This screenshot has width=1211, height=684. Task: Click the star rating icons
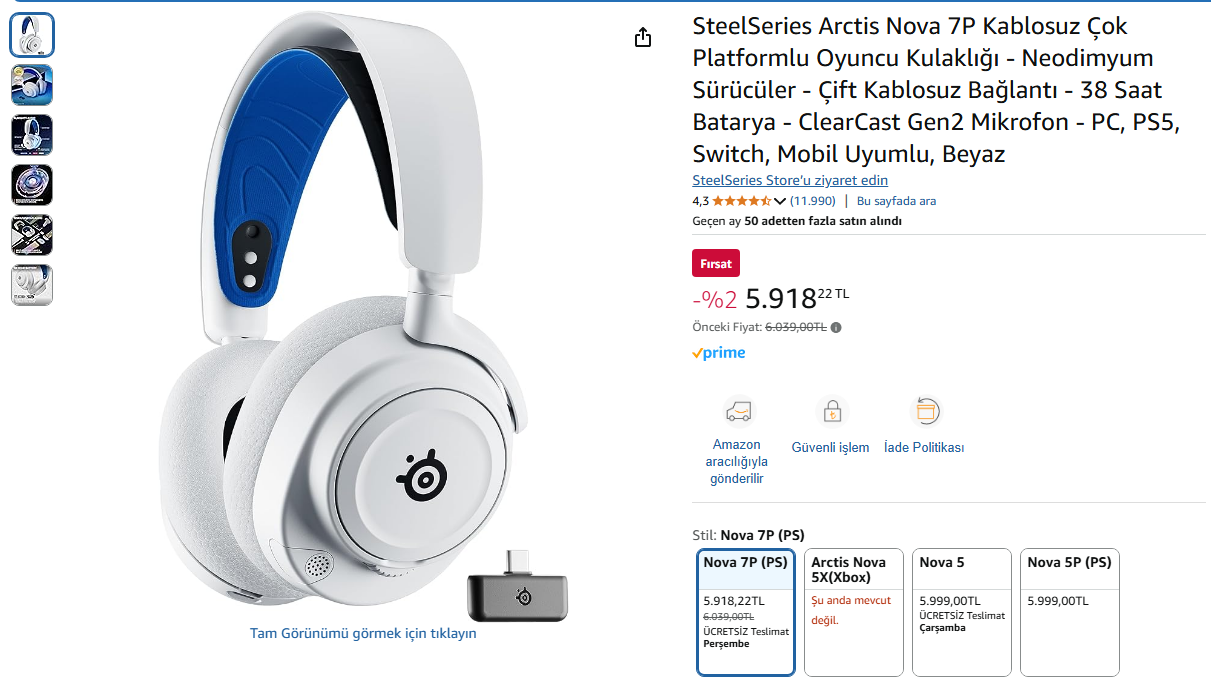pos(741,201)
